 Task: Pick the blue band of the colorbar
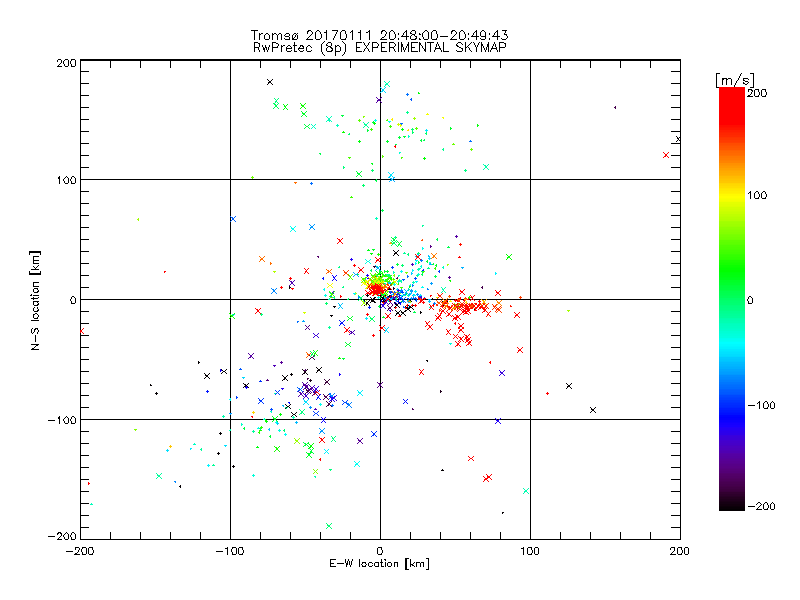[x=732, y=416]
